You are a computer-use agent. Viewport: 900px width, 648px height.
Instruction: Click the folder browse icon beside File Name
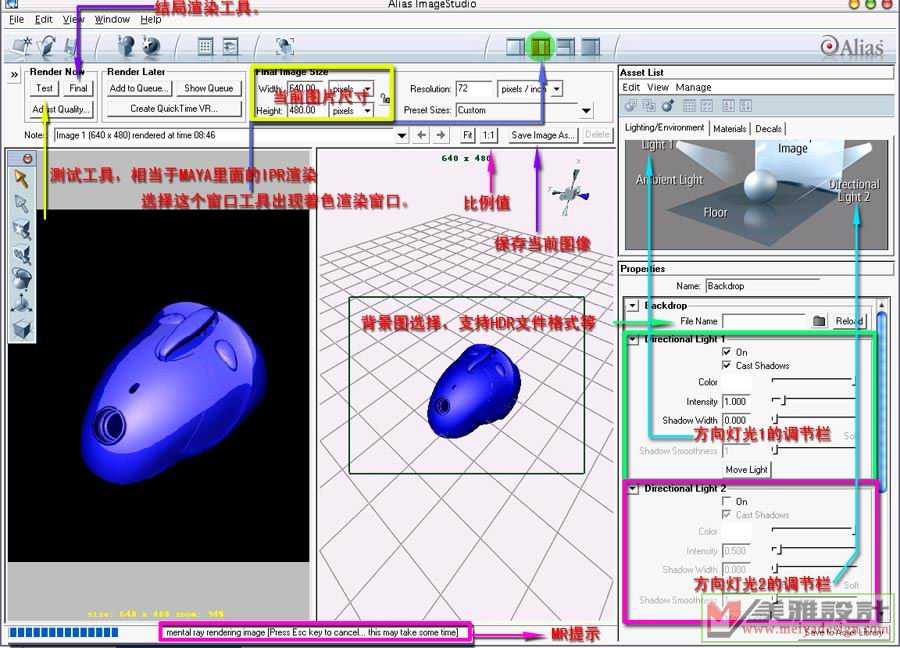click(818, 321)
